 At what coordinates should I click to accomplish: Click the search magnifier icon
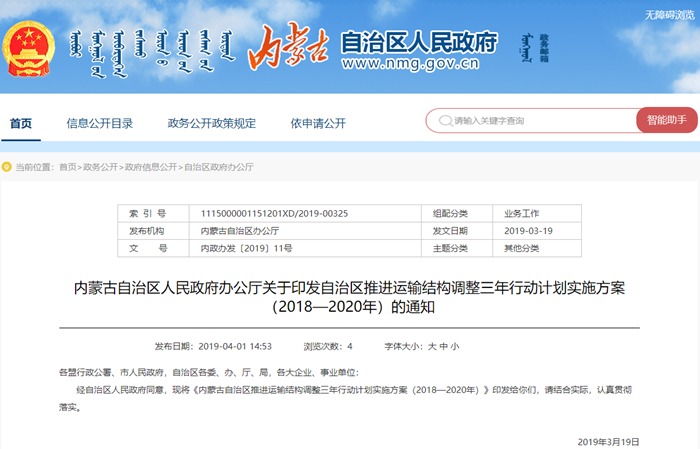click(445, 121)
